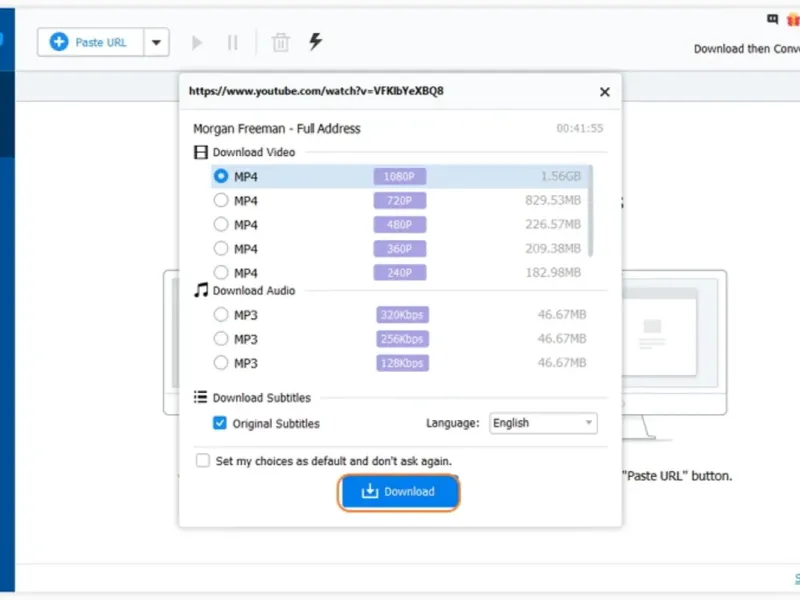Viewport: 800px width, 600px height.
Task: Click the 00:41:55 duration text
Action: (x=580, y=128)
